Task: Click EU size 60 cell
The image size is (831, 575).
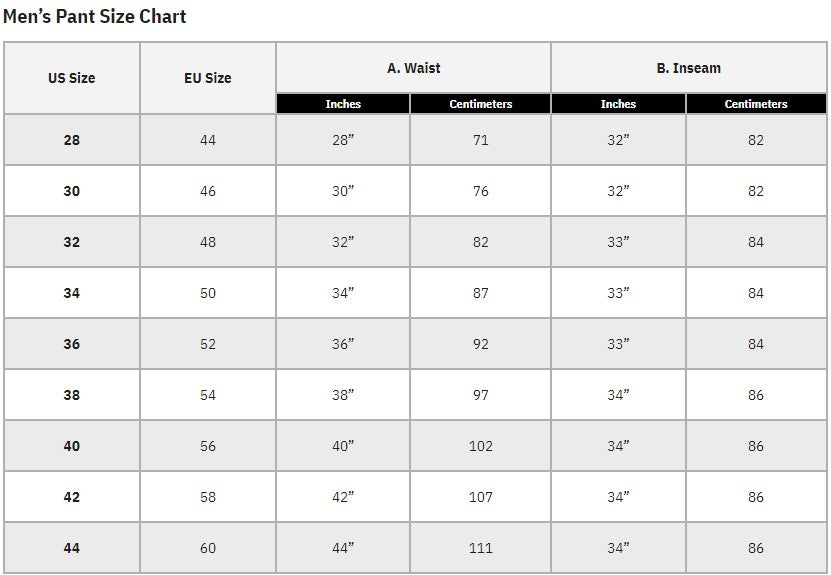Action: pos(208,548)
